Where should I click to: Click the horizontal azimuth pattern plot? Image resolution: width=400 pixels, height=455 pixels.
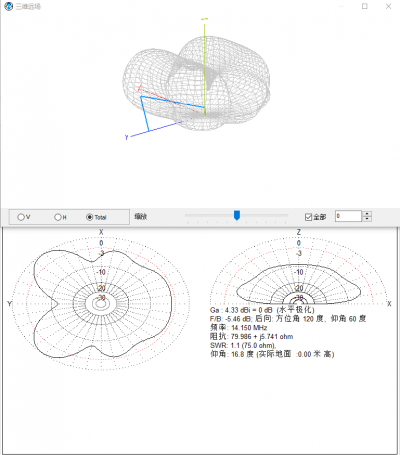tap(101, 303)
